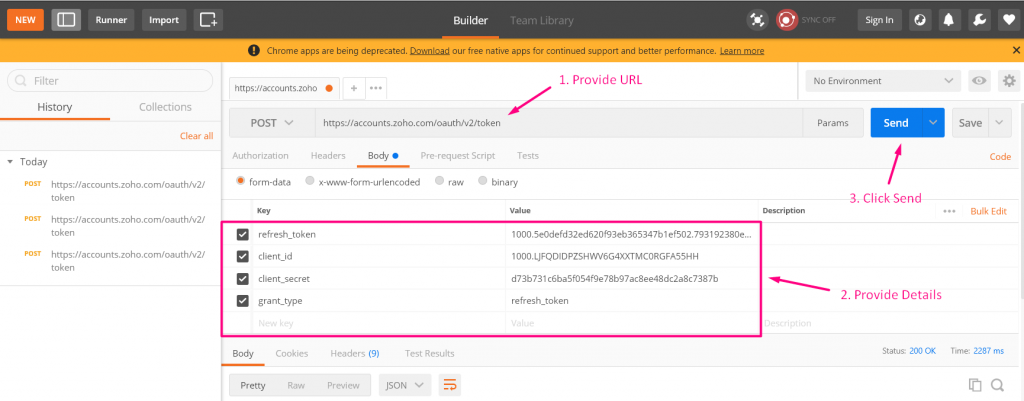Open the Pre-request Script tab
The width and height of the screenshot is (1024, 401).
(457, 155)
